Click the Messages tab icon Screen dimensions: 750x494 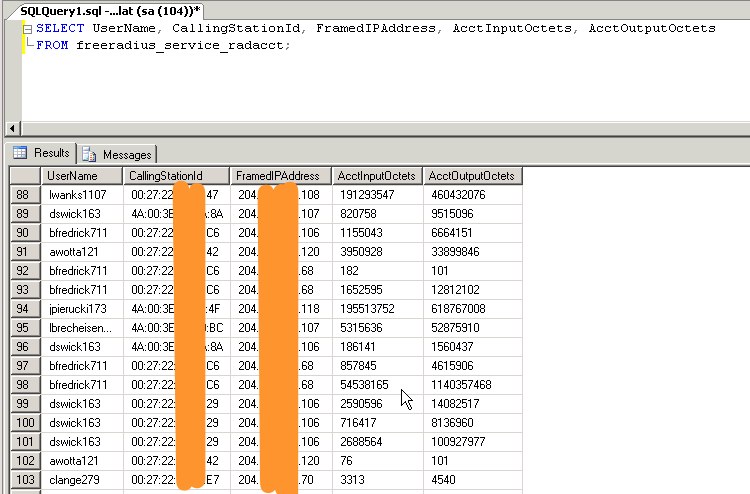point(89,154)
